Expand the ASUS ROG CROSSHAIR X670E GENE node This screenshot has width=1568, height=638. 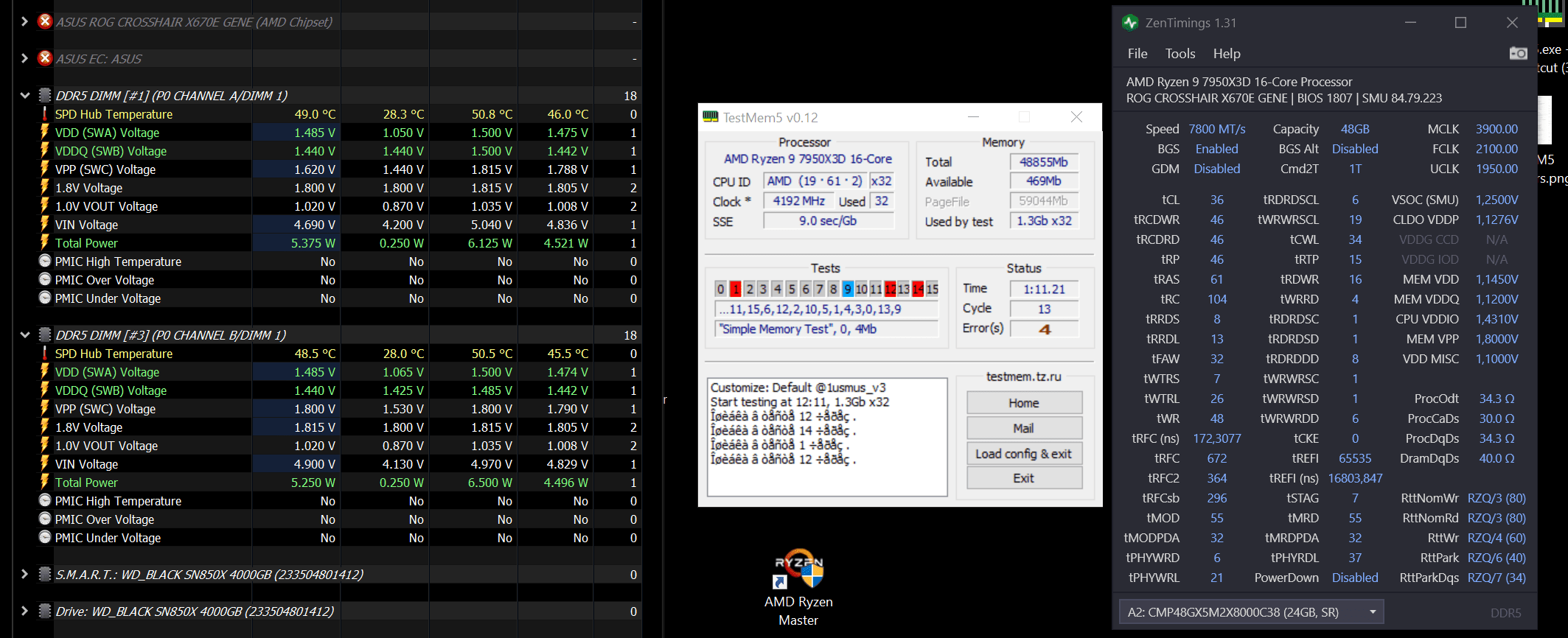(x=24, y=21)
